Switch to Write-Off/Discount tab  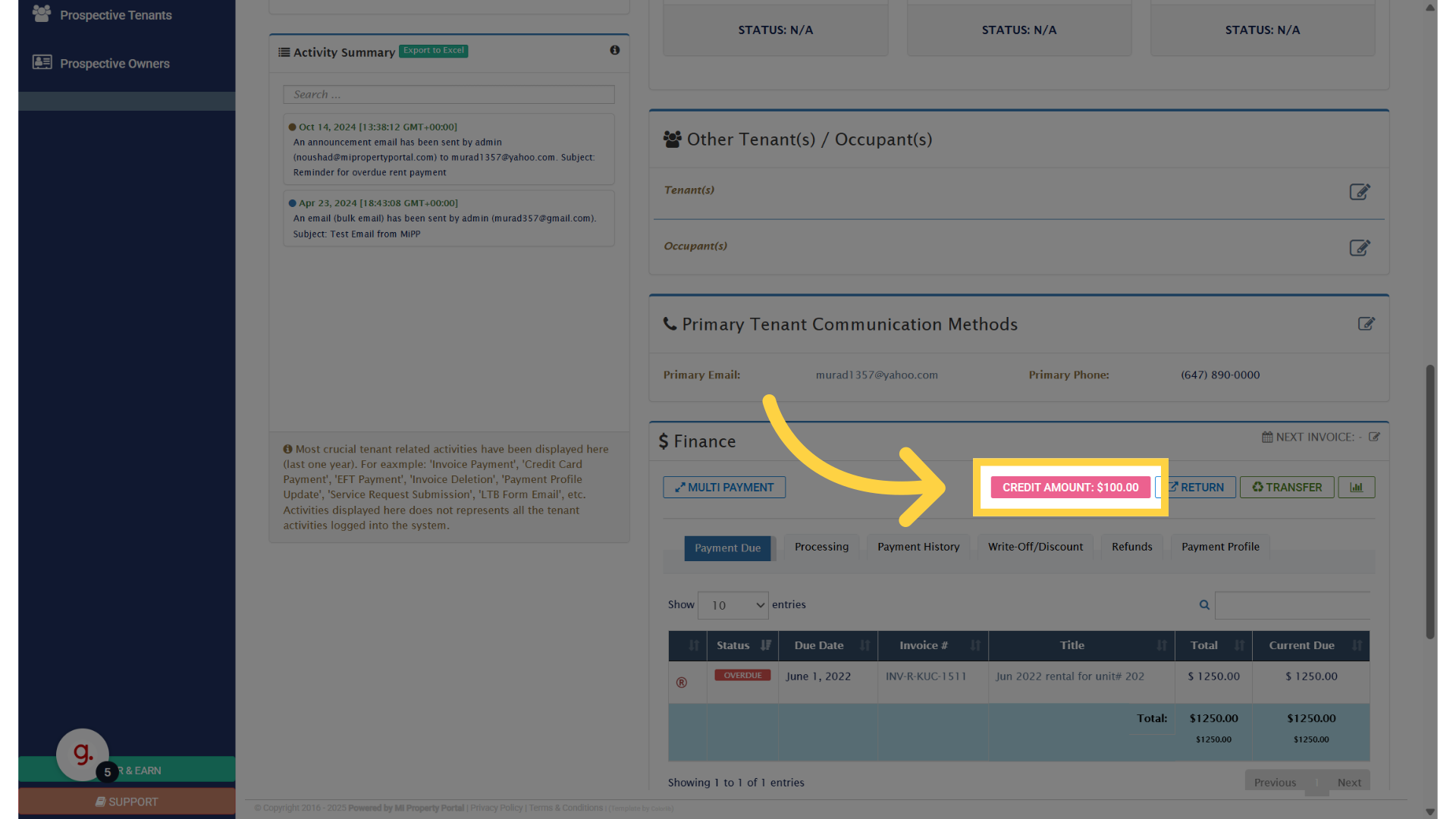pyautogui.click(x=1035, y=547)
